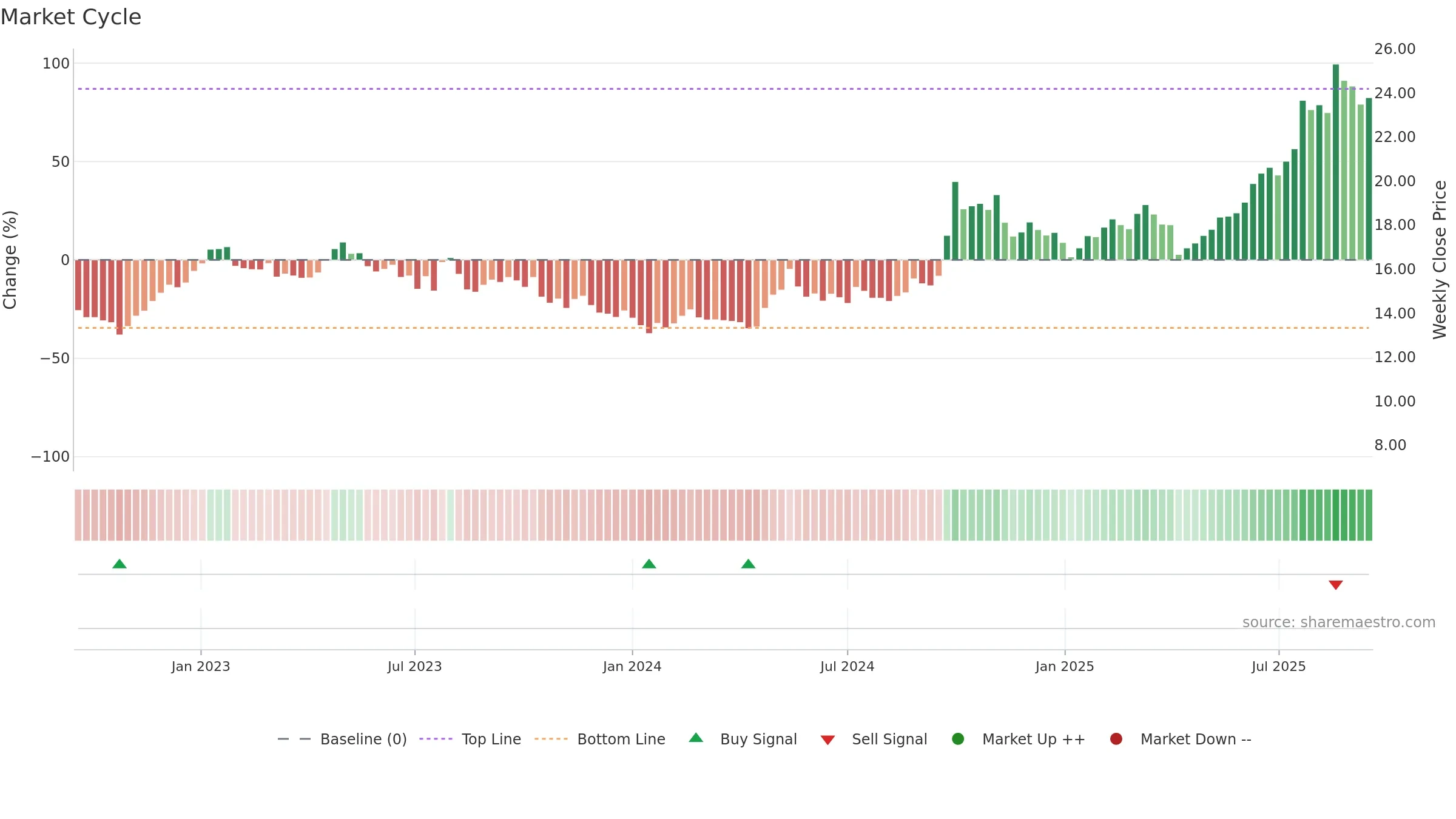Screen dimensions: 1456x819
Task: Click the source: sharemaestro.com text
Action: click(1339, 622)
